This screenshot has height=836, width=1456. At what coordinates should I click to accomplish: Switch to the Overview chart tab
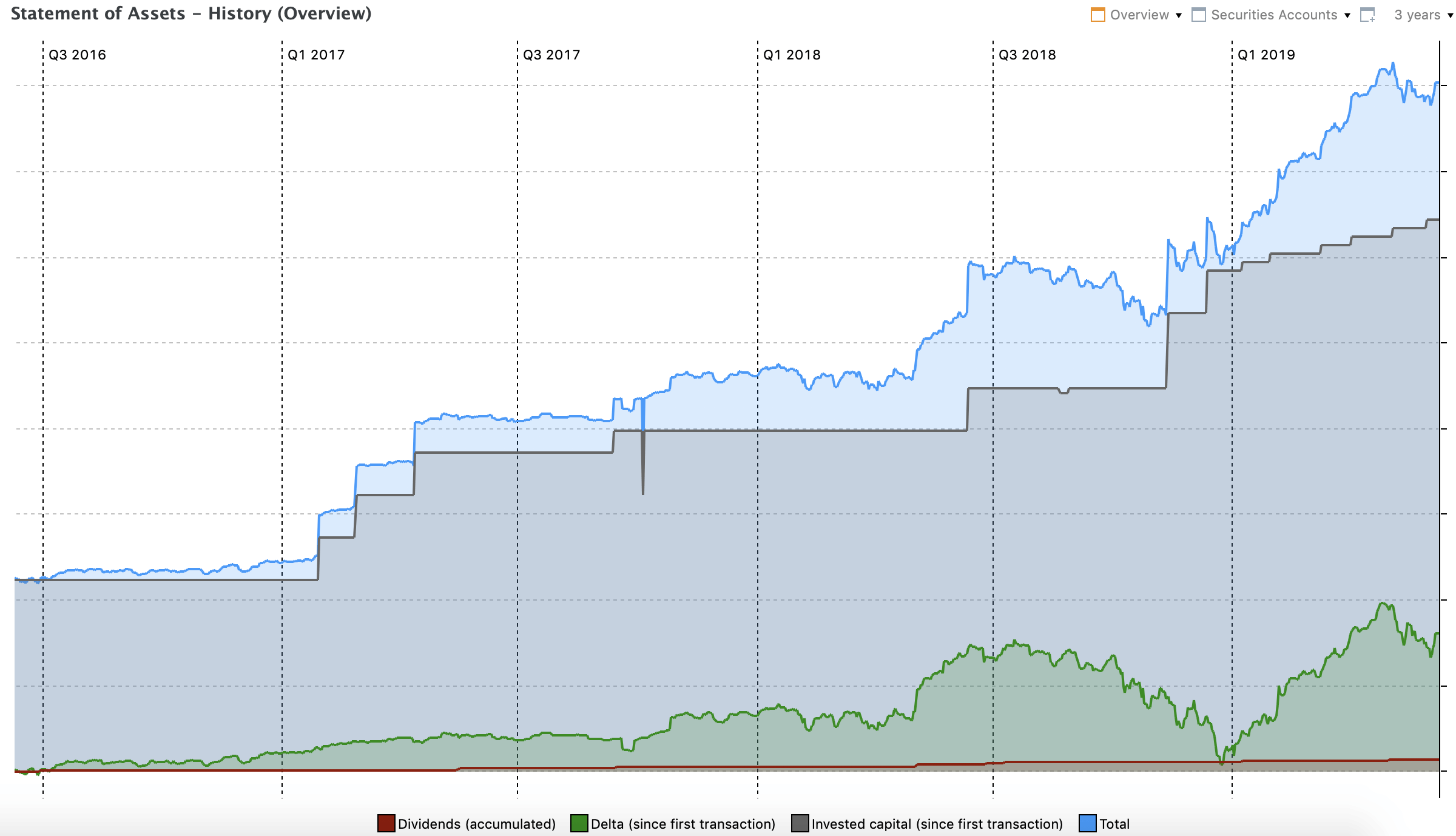[1139, 15]
